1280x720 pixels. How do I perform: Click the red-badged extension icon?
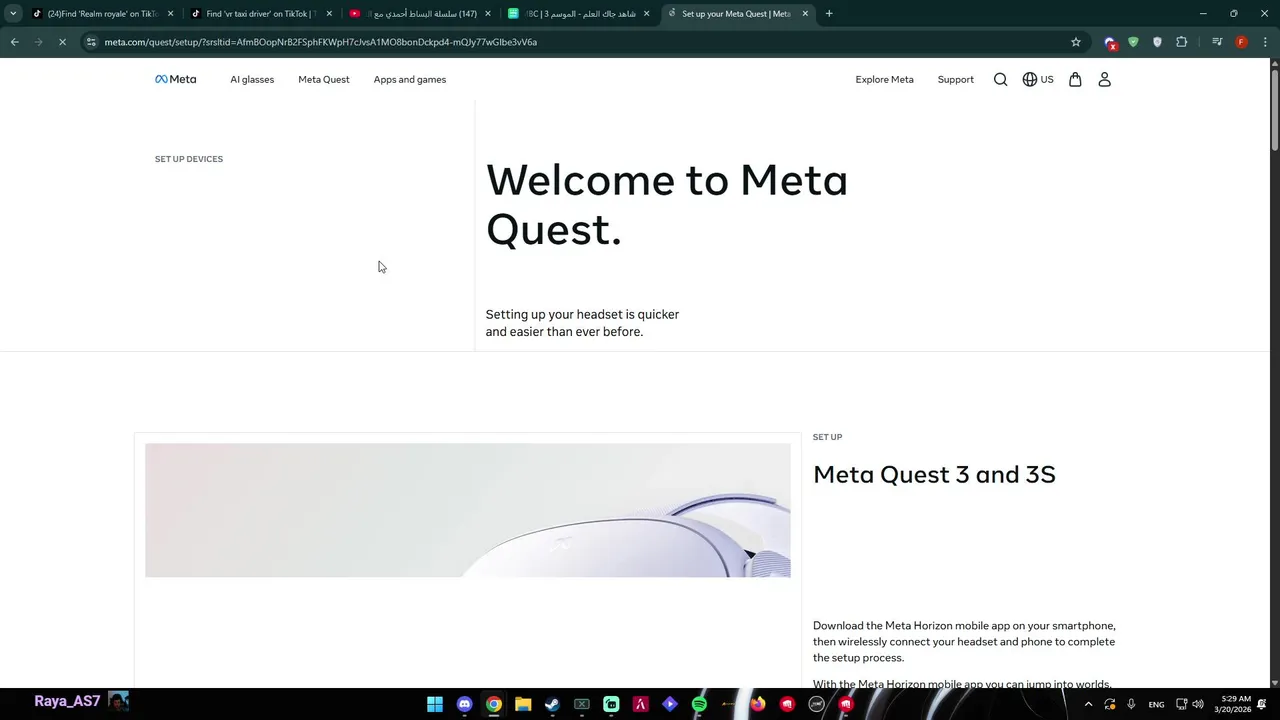click(x=1110, y=43)
